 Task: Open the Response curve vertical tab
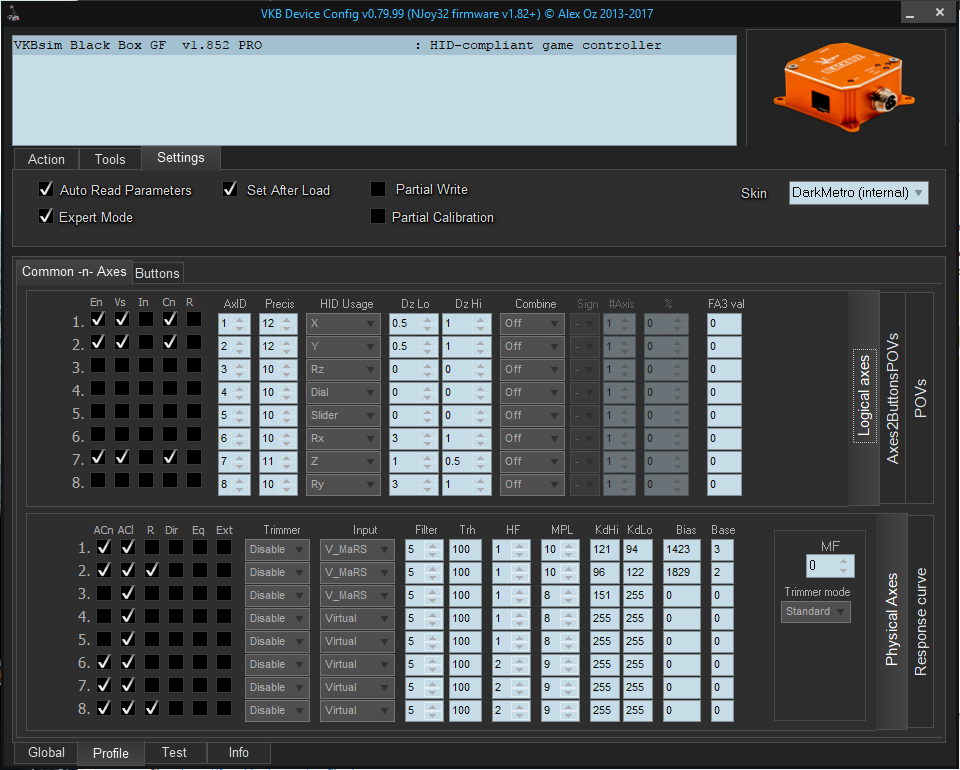coord(920,622)
